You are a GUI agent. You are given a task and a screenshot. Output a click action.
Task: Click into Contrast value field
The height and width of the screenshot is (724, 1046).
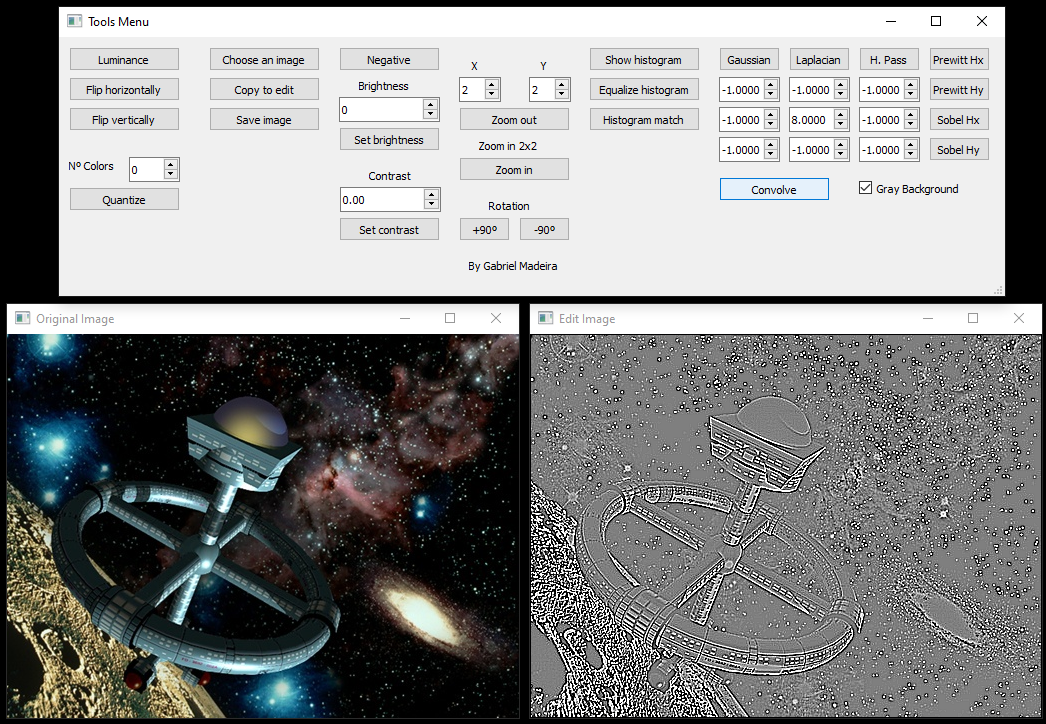tap(382, 200)
